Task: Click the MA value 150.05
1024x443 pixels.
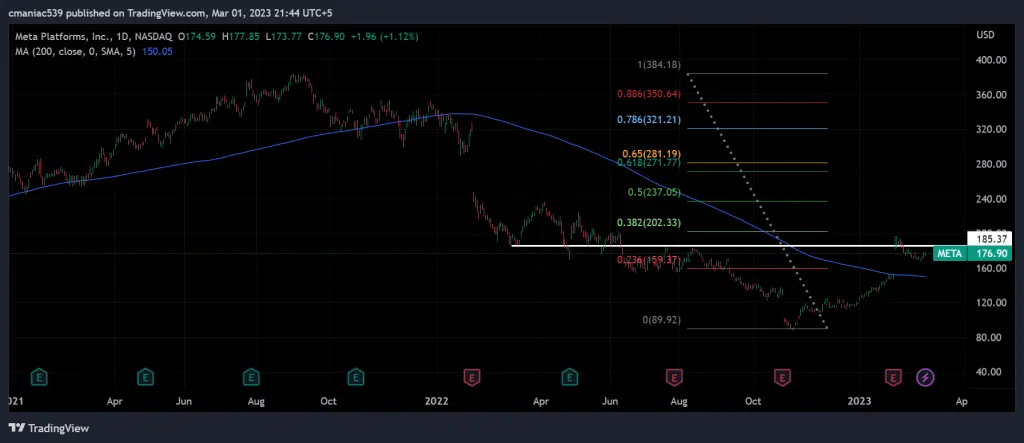Action: click(x=157, y=51)
